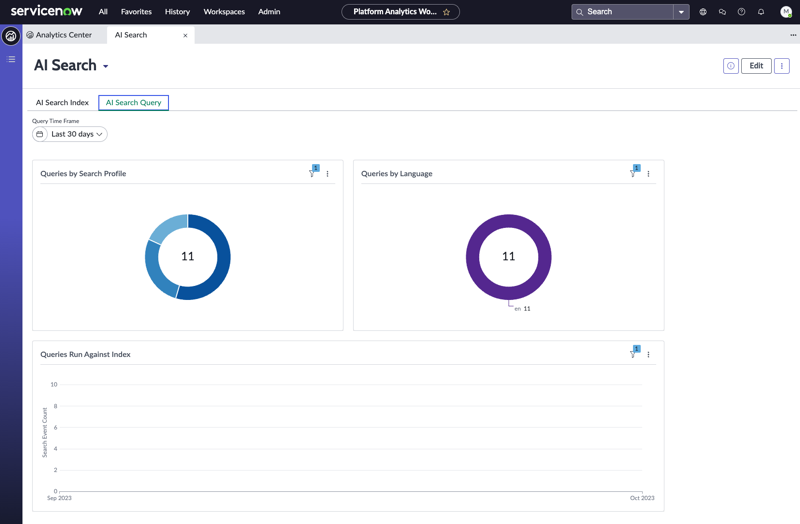Click the Query Time Frame label

[x=56, y=121]
